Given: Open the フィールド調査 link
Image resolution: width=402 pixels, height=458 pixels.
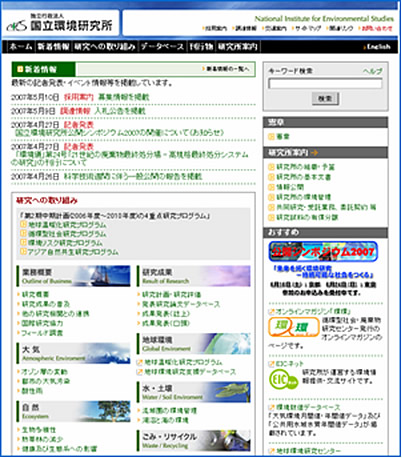Looking at the screenshot, I should click(42, 333).
